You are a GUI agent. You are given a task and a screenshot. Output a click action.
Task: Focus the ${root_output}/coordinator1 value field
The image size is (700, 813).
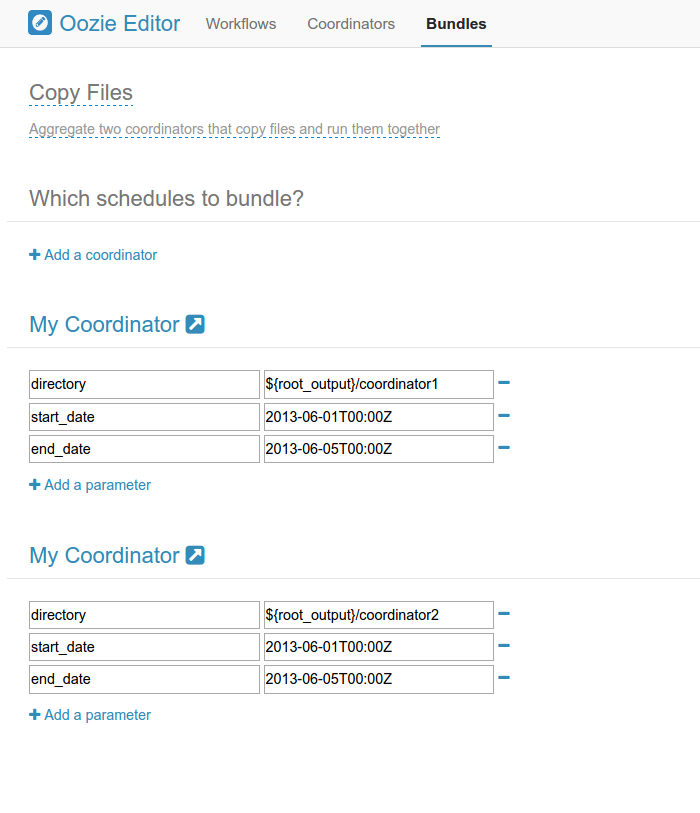(x=379, y=384)
